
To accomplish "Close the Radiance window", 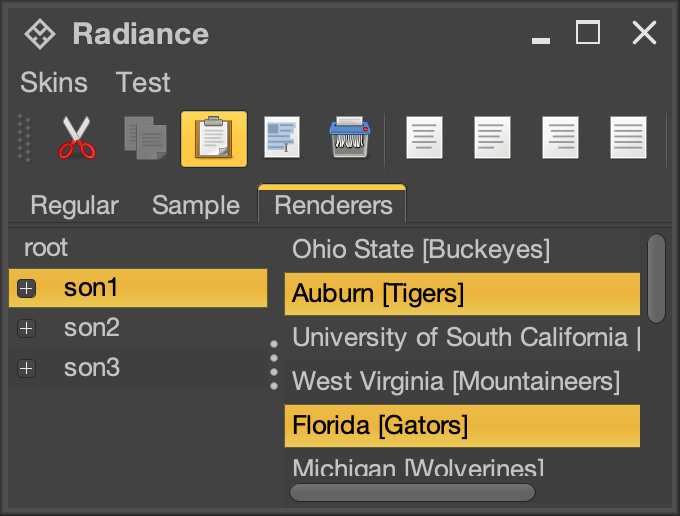I will point(644,33).
